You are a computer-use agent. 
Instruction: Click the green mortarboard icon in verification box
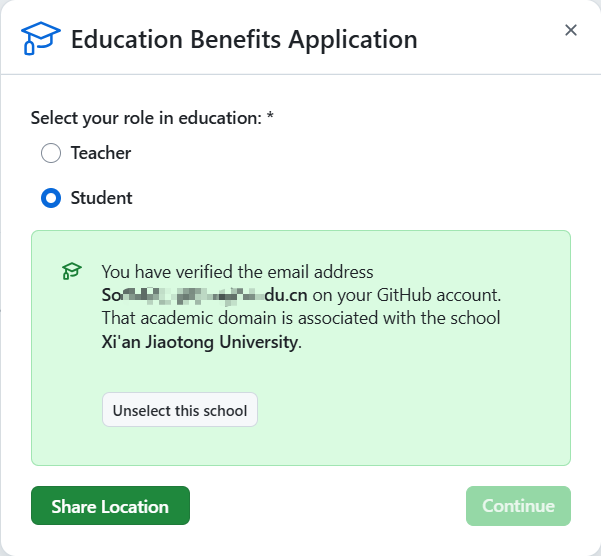(x=71, y=271)
